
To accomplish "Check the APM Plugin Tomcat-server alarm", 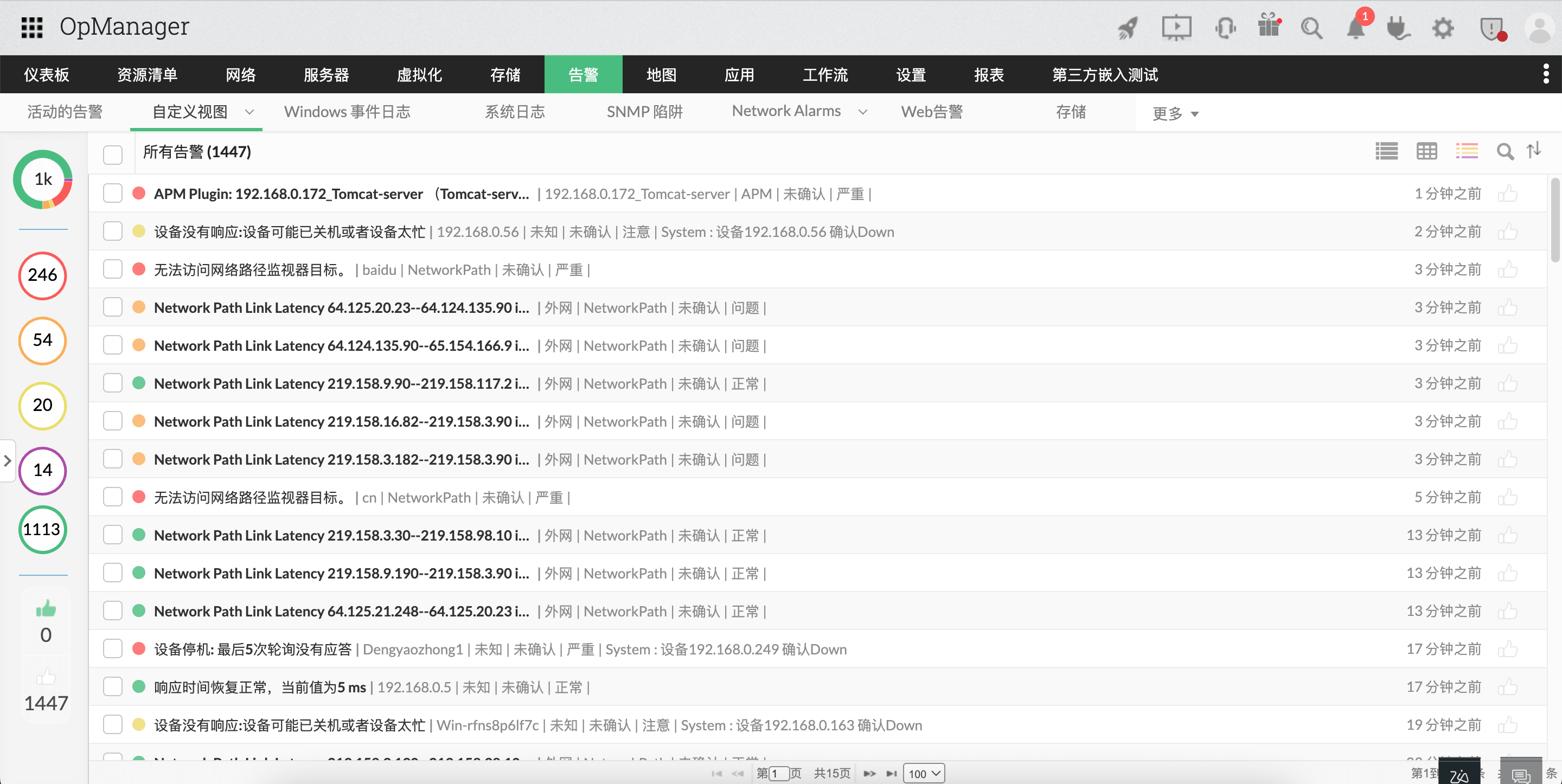I will [x=113, y=194].
